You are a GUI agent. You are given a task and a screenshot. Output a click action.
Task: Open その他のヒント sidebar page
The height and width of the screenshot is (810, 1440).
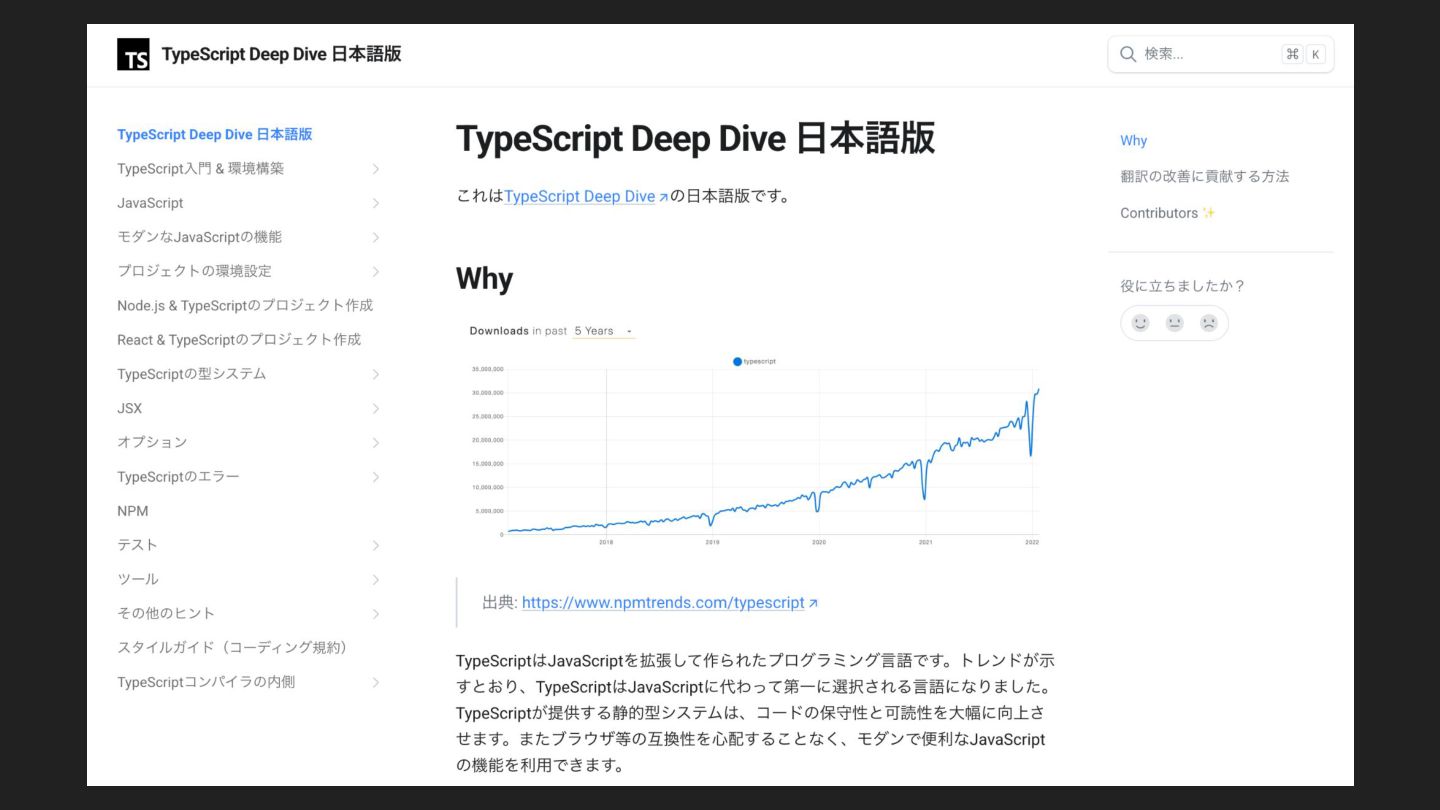[166, 613]
